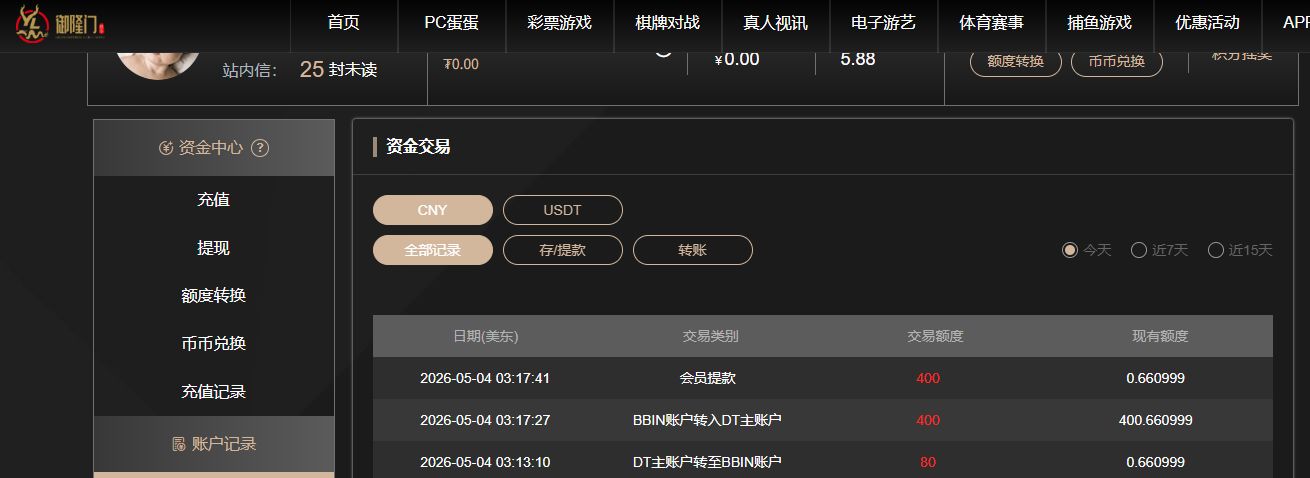Screen dimensions: 1310x478
Task: Open the 资金中心 help question-mark icon
Action: pos(260,148)
